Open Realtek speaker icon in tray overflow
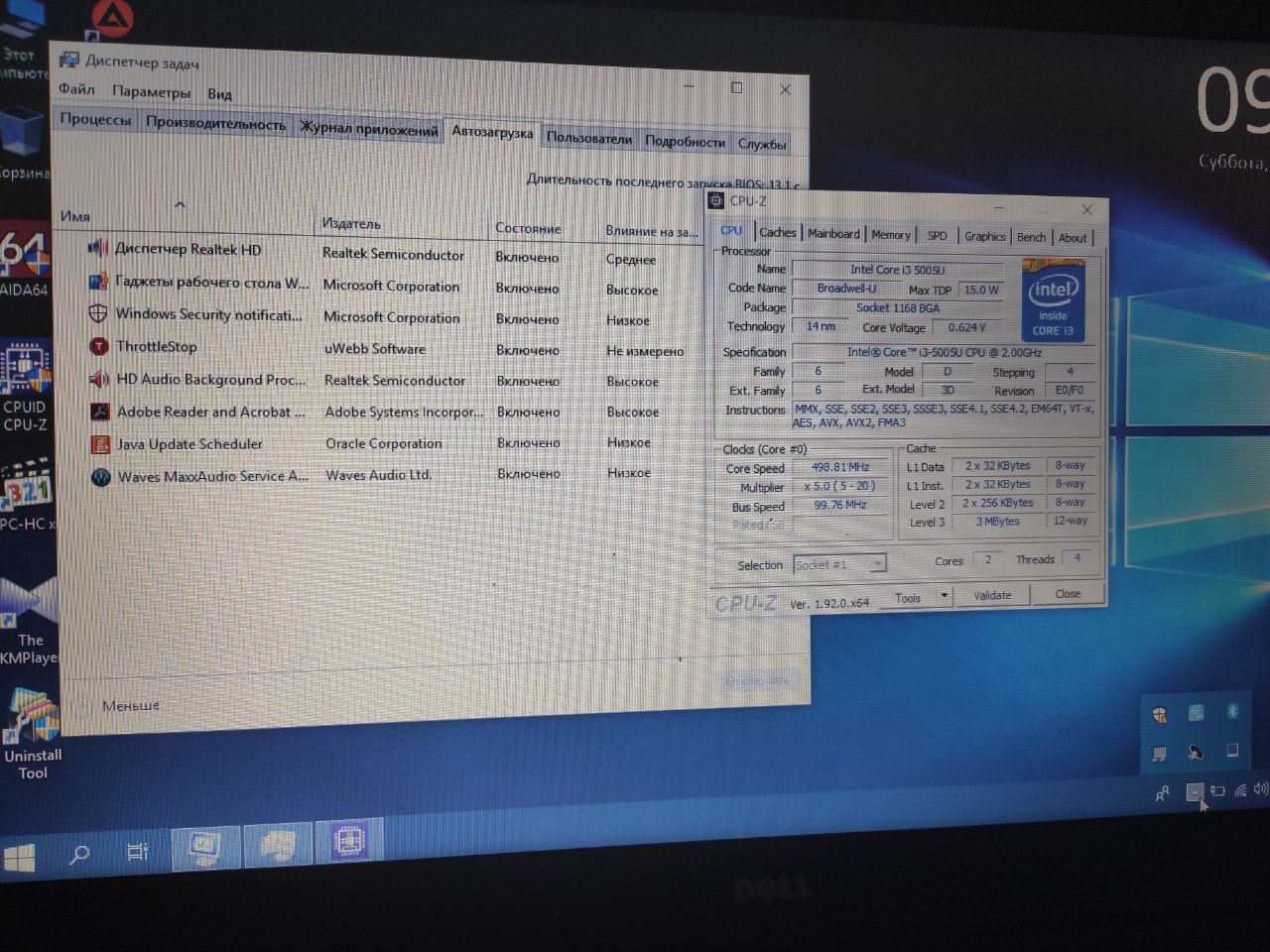The width and height of the screenshot is (1270, 952). (1196, 753)
